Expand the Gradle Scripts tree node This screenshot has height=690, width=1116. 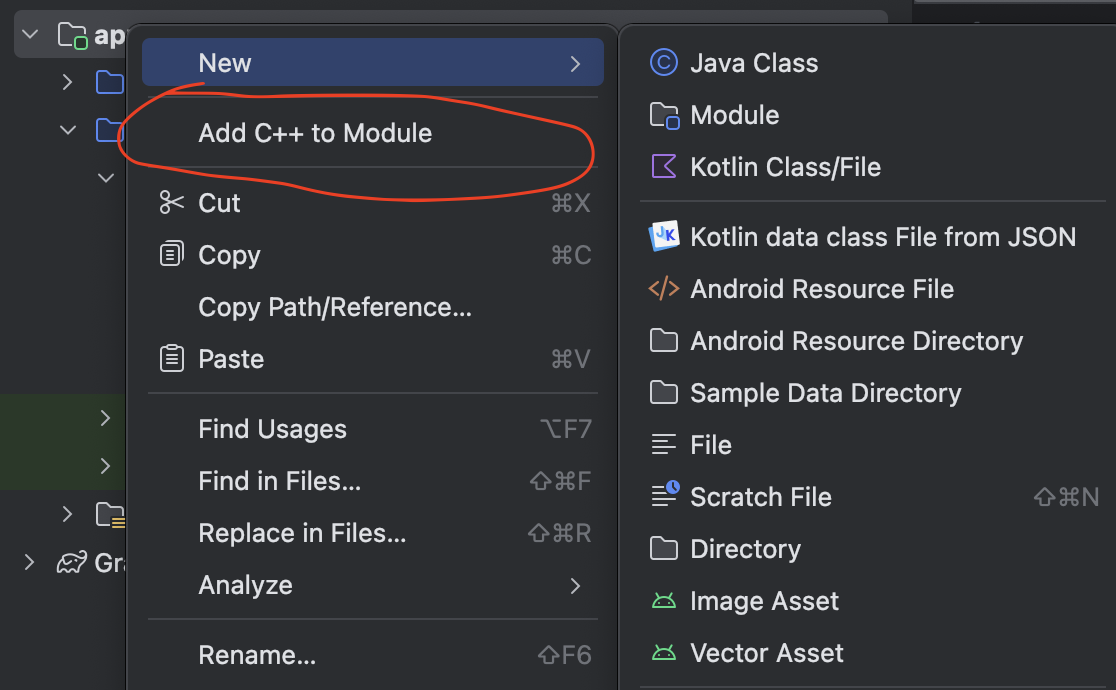[x=30, y=563]
